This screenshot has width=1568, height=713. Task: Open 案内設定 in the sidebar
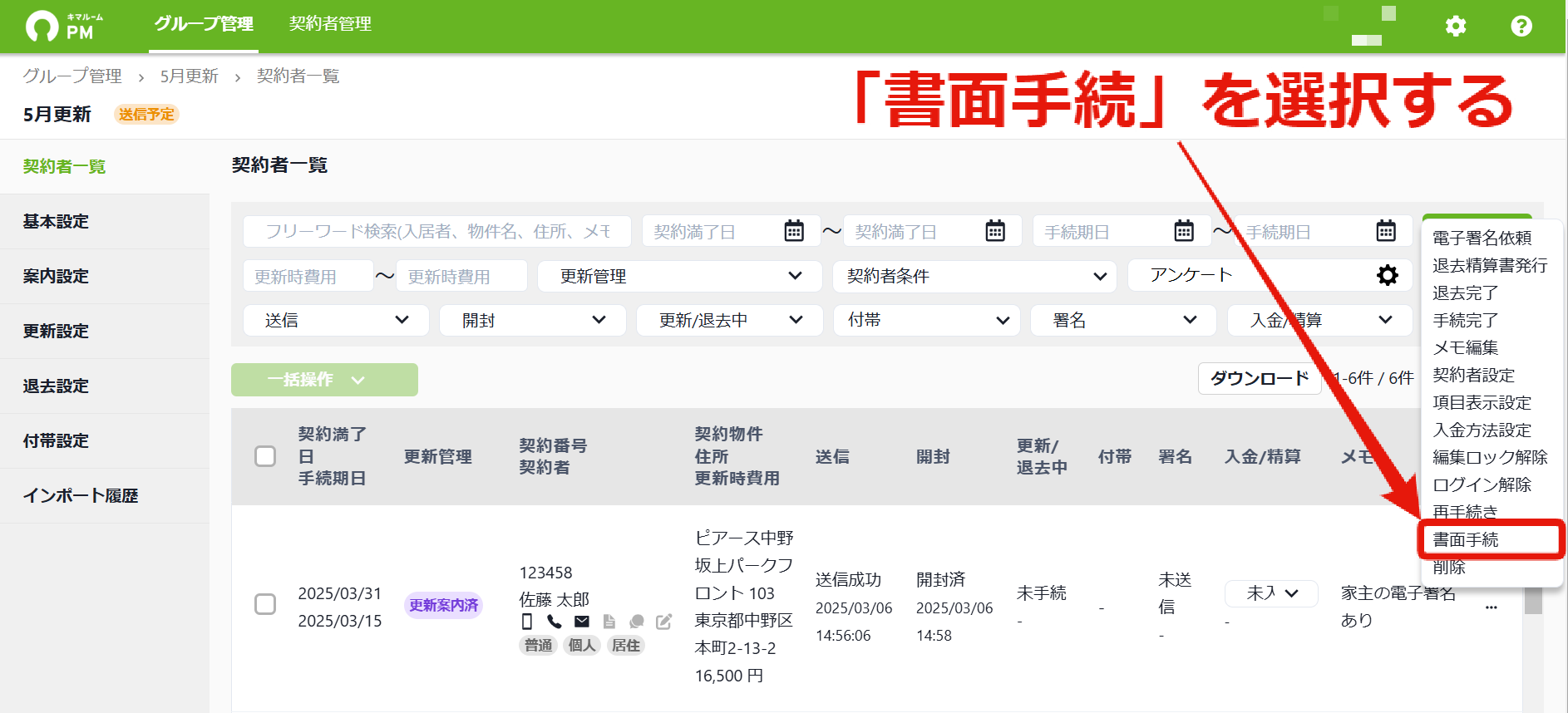[x=105, y=276]
